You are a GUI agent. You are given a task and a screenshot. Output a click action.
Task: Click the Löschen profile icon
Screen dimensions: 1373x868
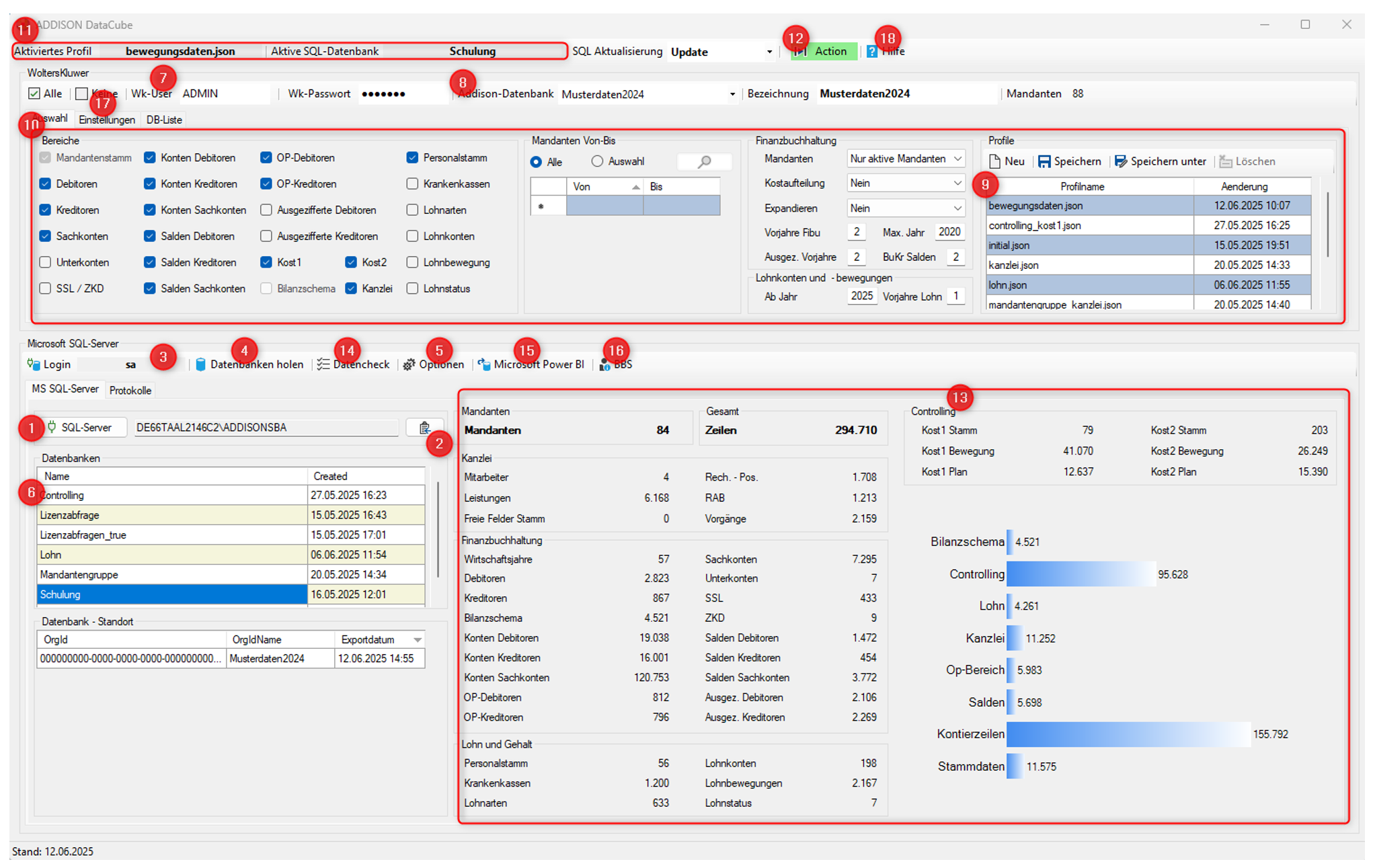(x=1226, y=161)
